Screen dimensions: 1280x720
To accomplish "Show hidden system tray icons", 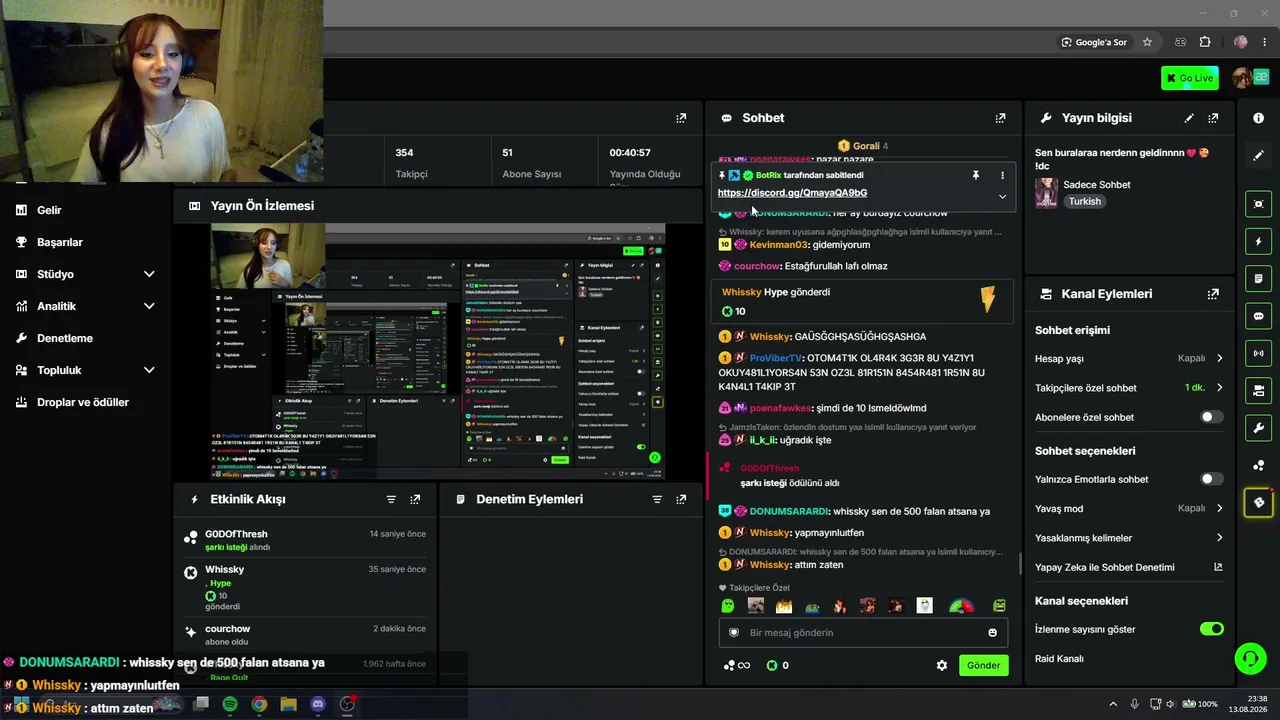I will [1113, 704].
